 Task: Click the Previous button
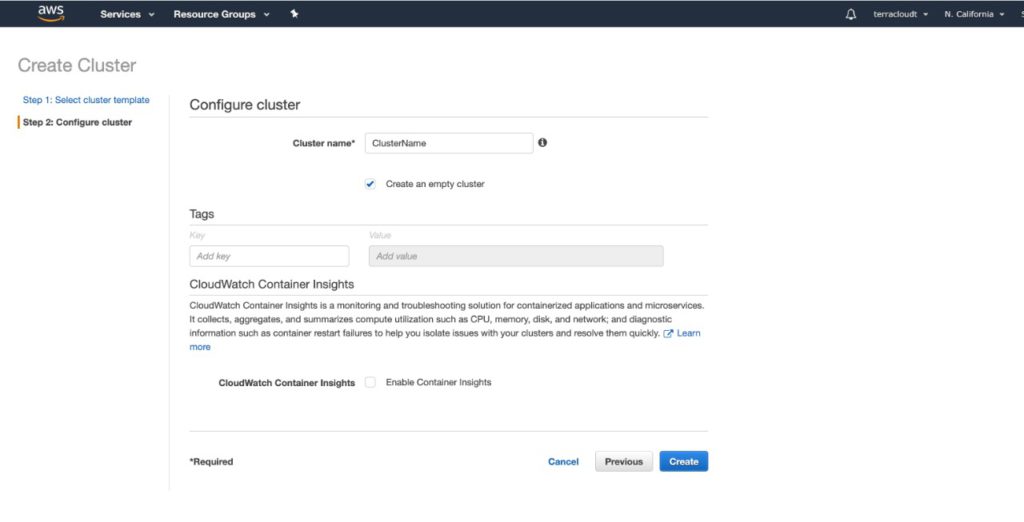[x=624, y=461]
